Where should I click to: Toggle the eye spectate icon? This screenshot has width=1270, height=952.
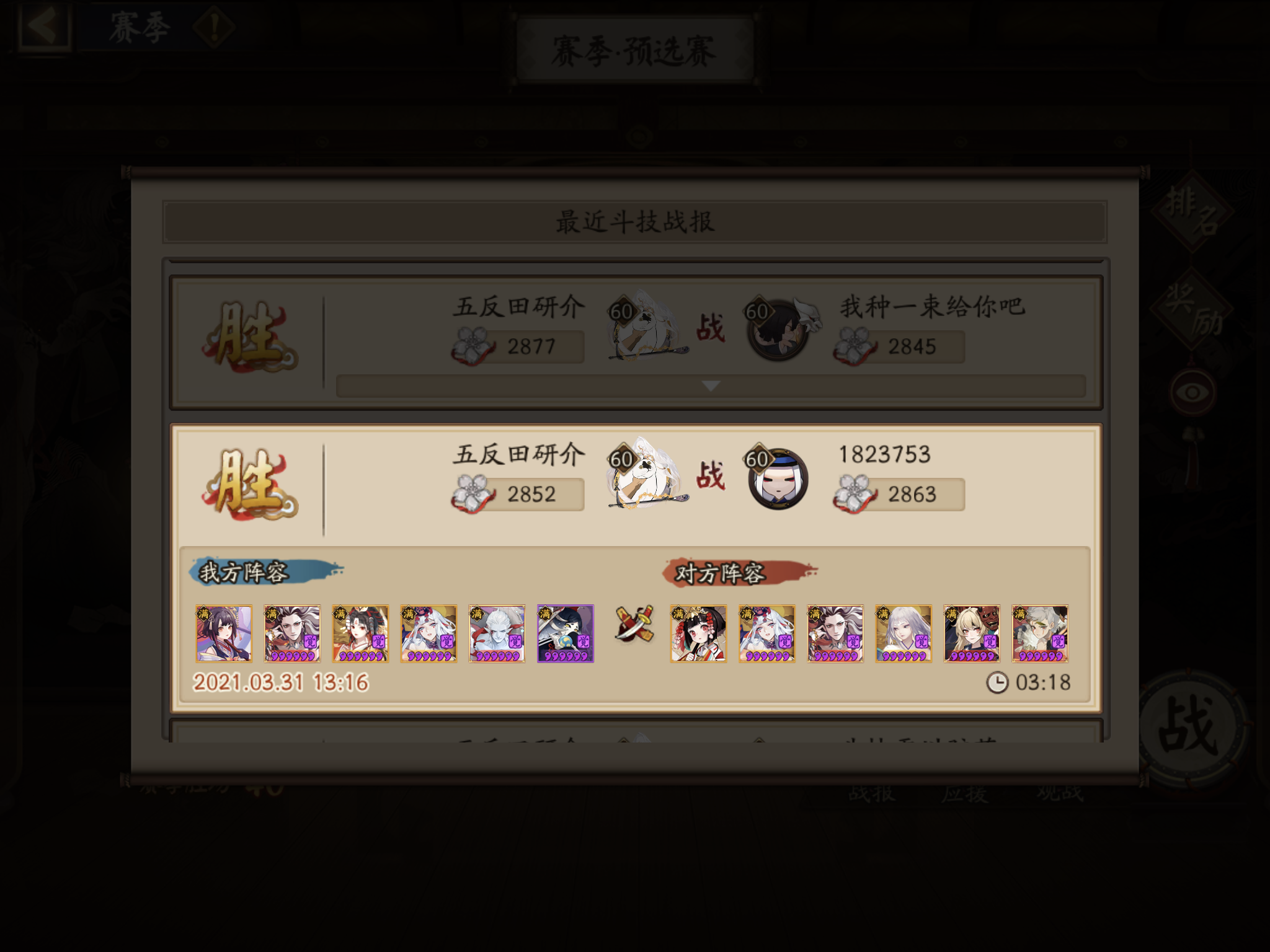[x=1192, y=392]
